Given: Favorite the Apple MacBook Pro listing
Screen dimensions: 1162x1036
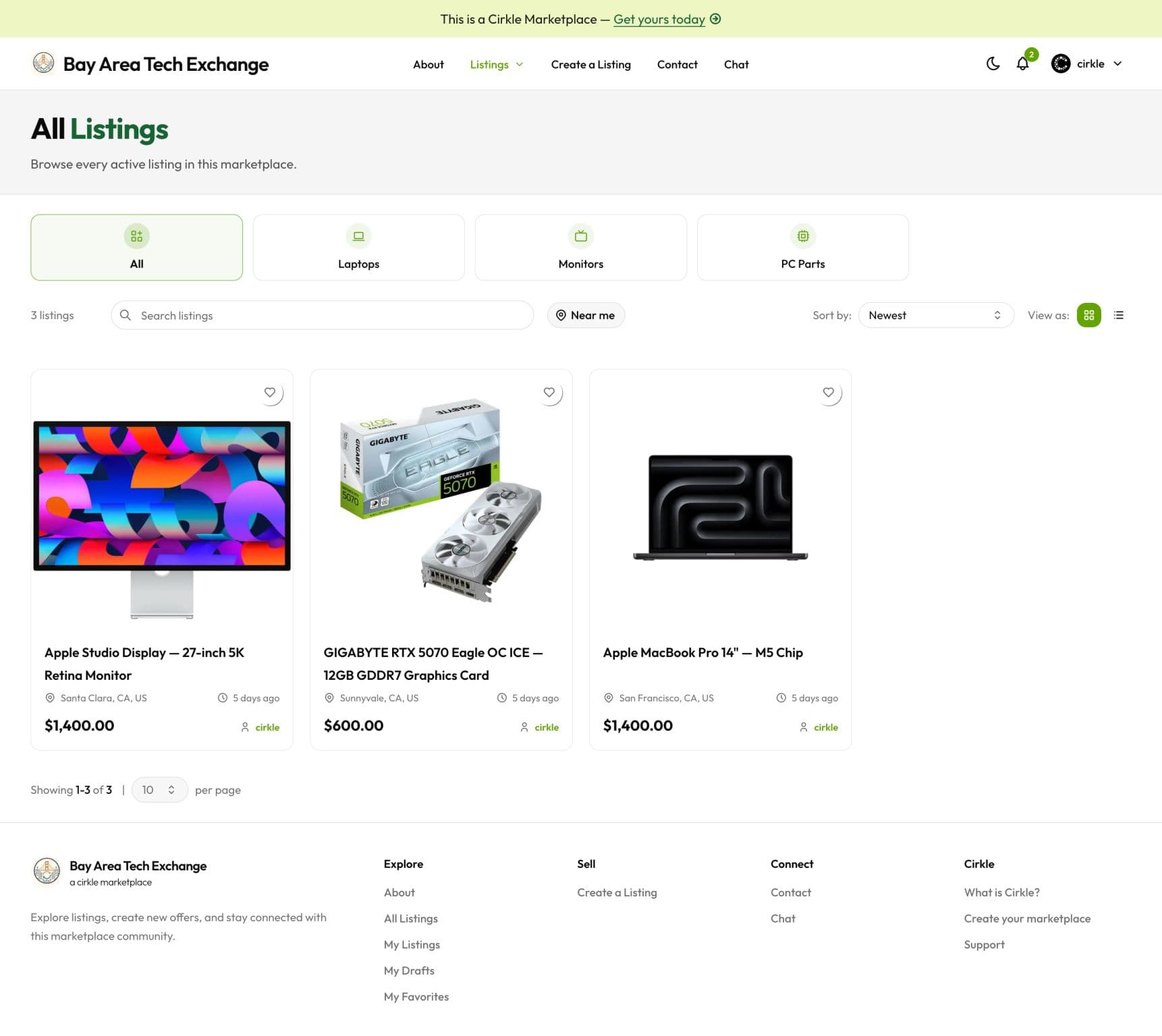Looking at the screenshot, I should click(x=829, y=393).
